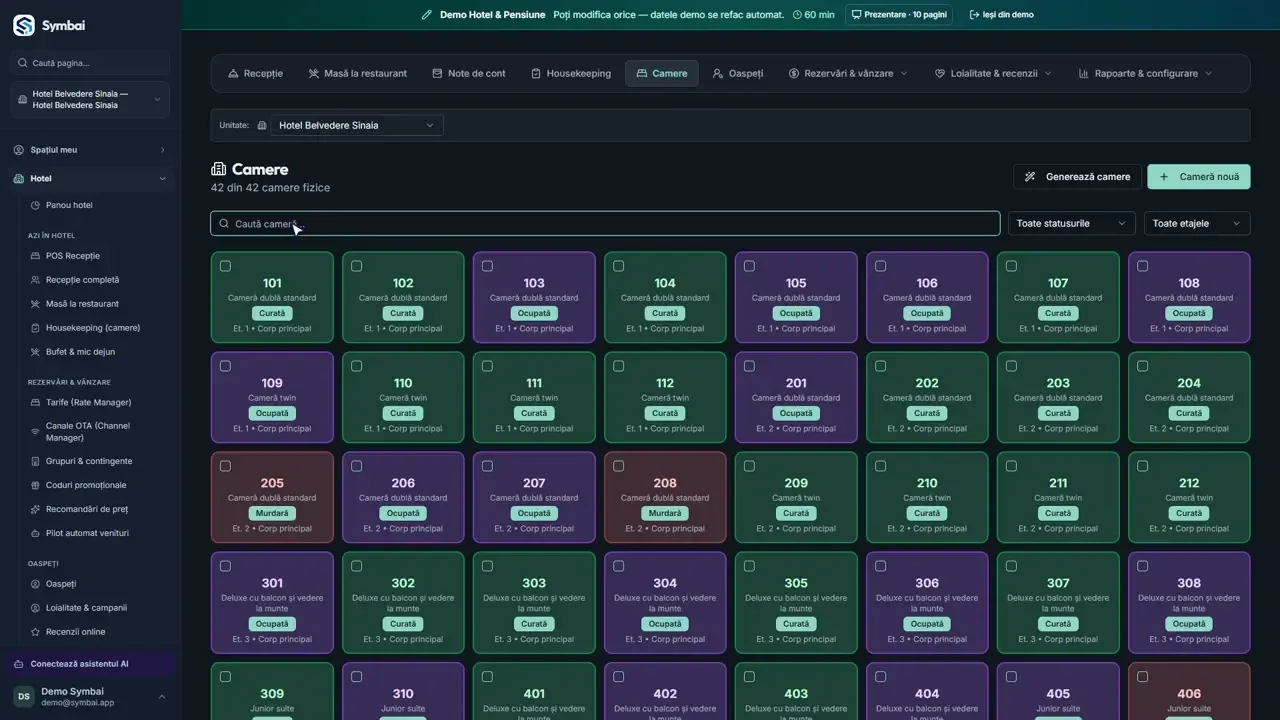Click the pencil icon beside Demo Hotel & Pensiune
1280x720 pixels.
coord(427,15)
